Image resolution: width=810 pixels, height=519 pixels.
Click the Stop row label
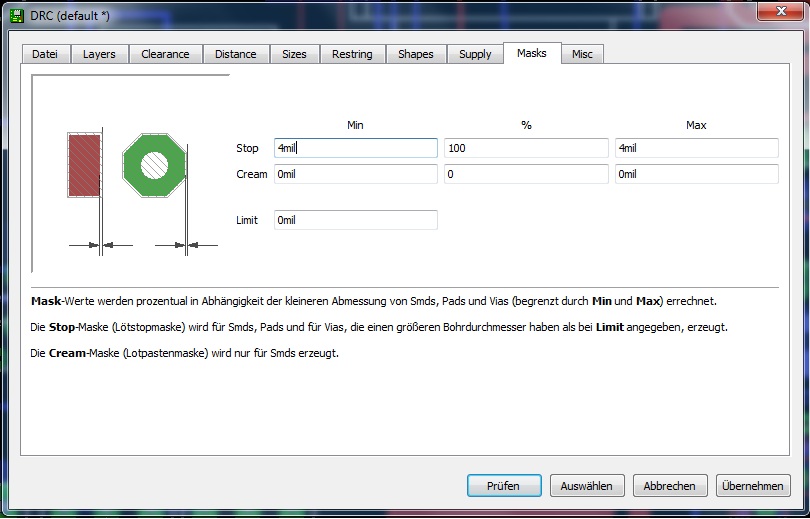click(247, 148)
